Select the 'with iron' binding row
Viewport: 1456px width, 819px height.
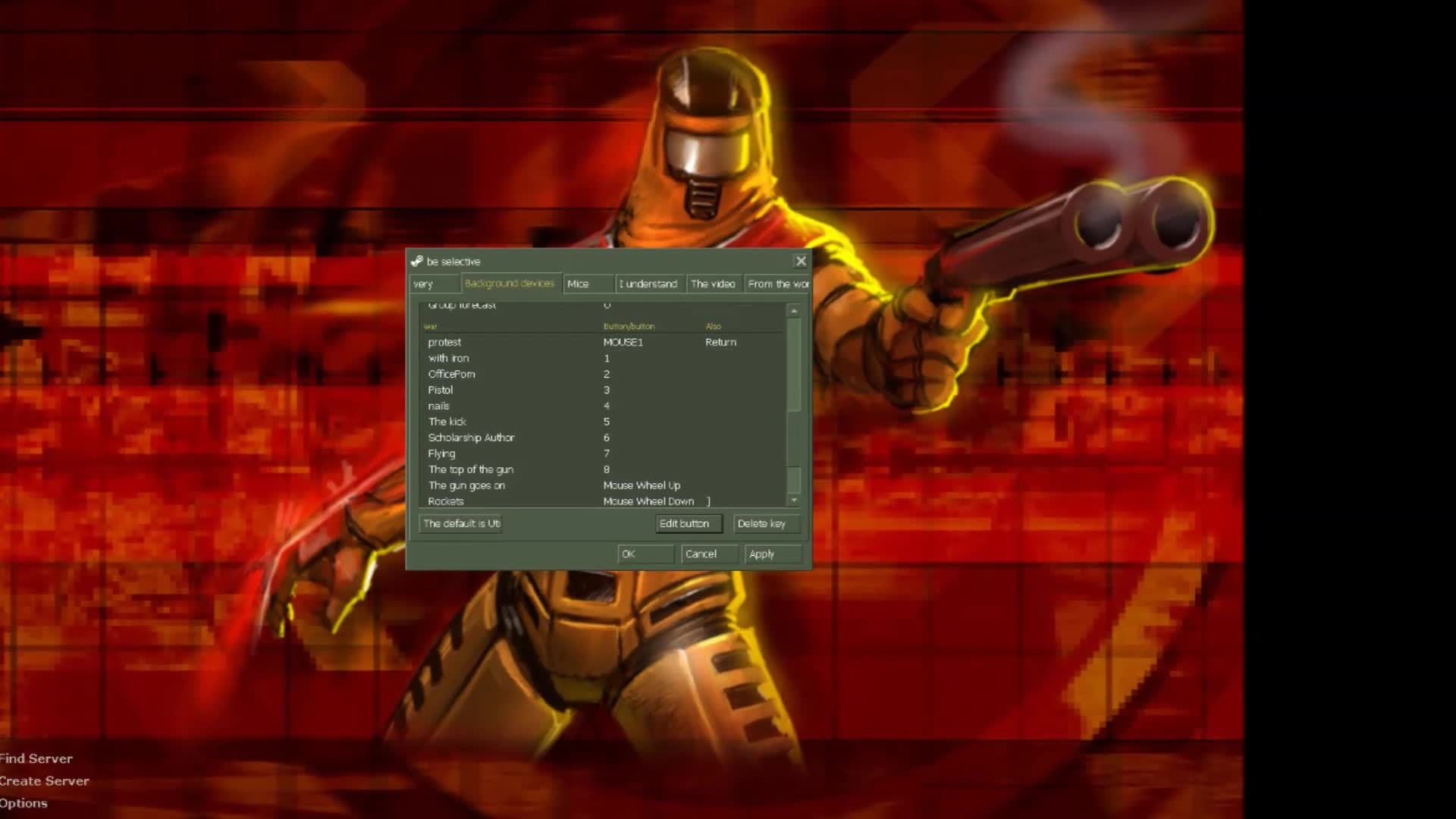604,358
